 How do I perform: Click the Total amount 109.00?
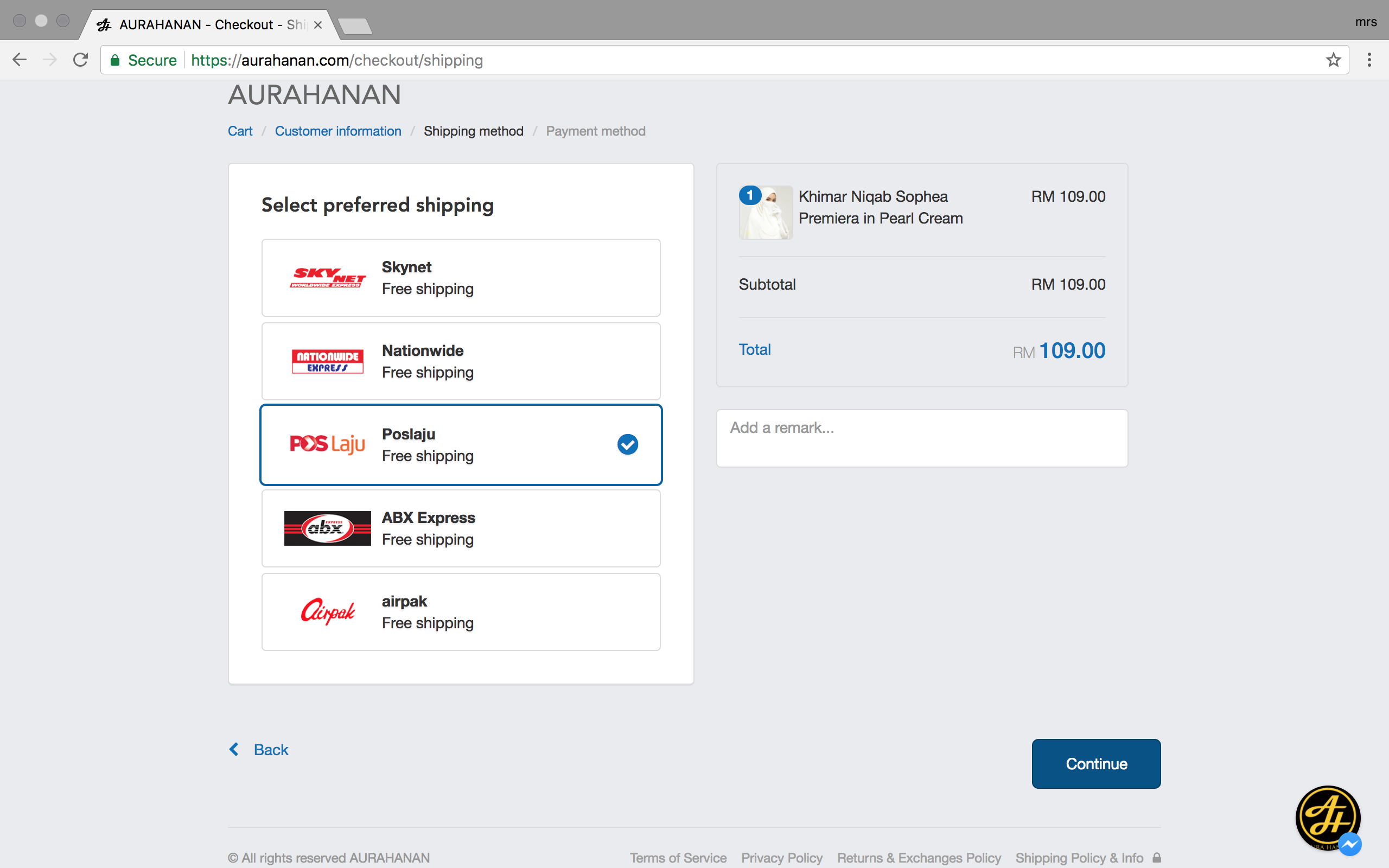click(x=1072, y=351)
